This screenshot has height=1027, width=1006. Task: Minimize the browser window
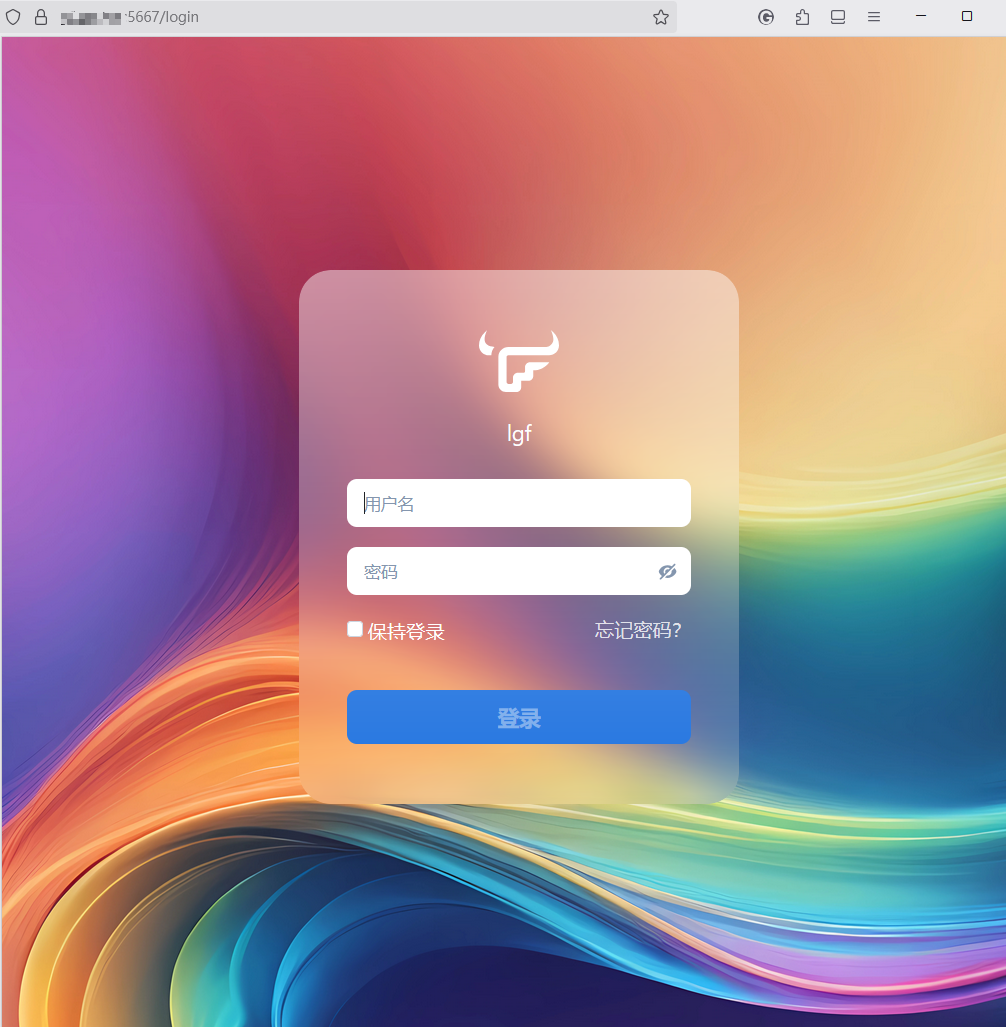(x=921, y=16)
